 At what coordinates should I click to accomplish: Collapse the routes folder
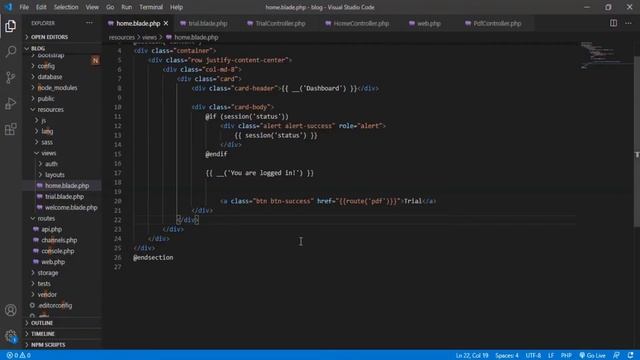[46, 218]
